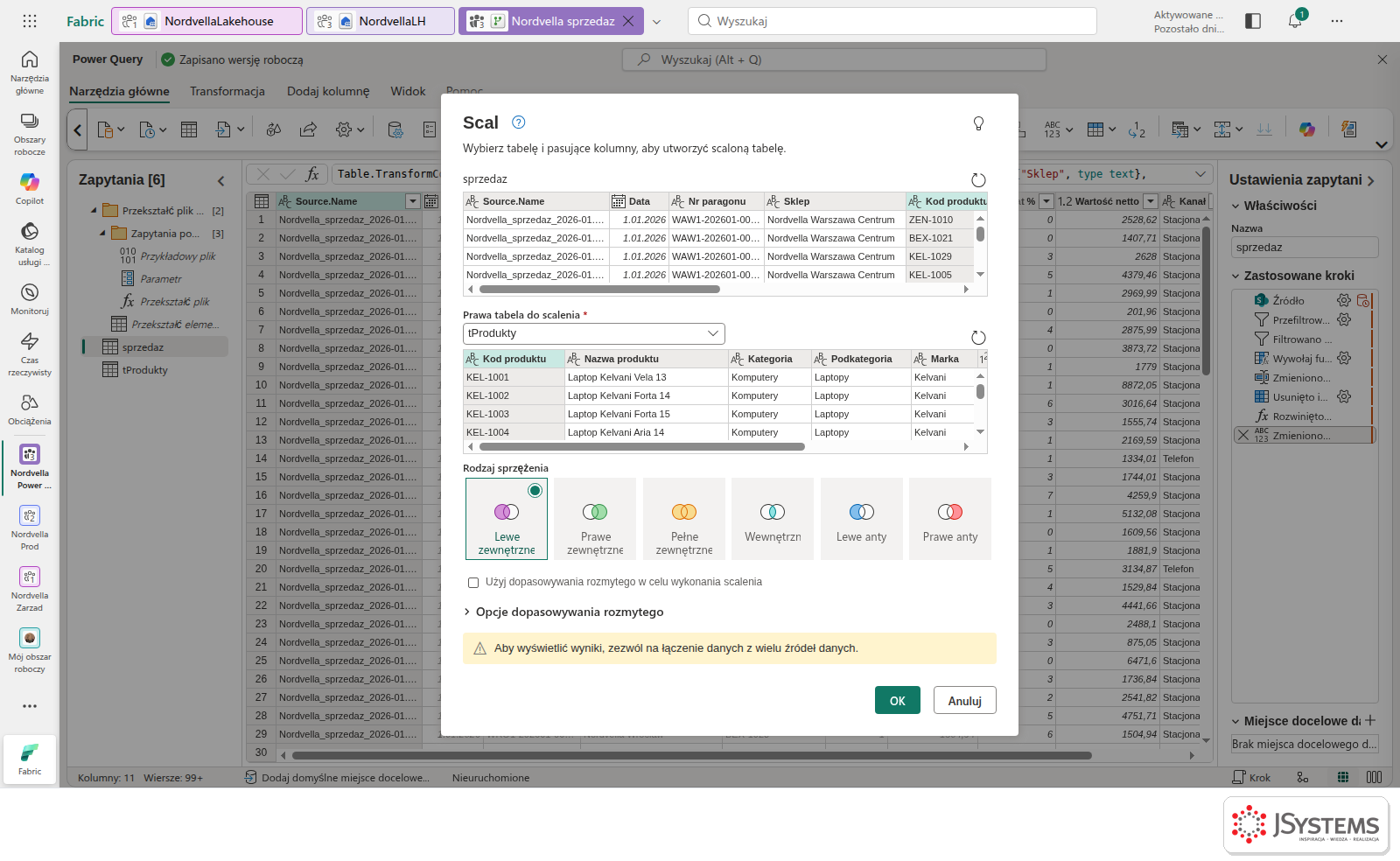Open Obciążenia in the left sidebar
1400x861 pixels.
30,409
